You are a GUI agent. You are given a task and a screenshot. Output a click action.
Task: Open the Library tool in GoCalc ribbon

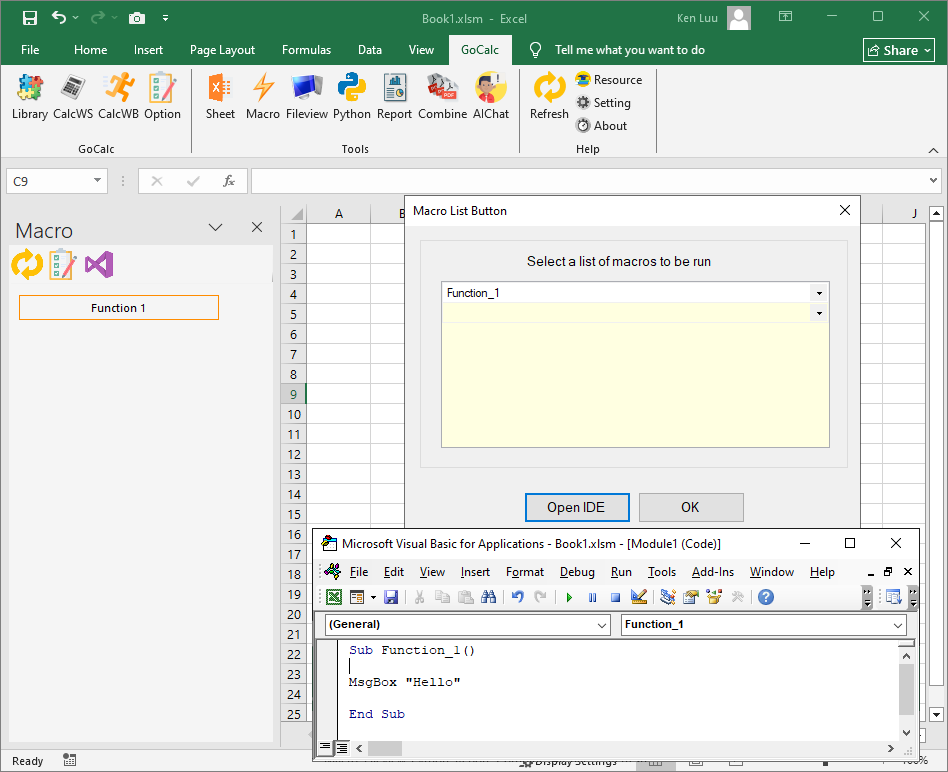click(30, 96)
